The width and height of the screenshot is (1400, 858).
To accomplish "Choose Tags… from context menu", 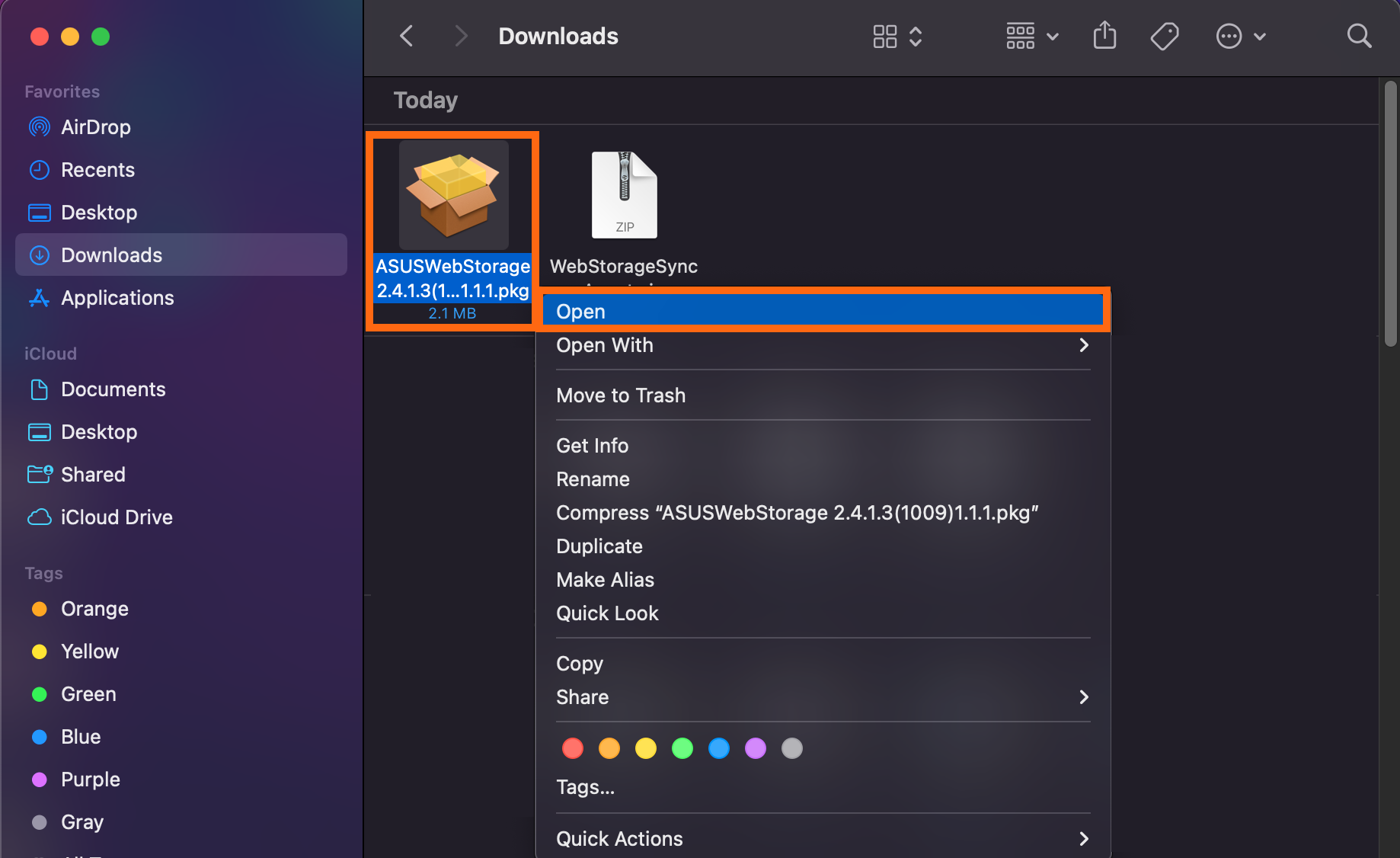I will coord(823,787).
